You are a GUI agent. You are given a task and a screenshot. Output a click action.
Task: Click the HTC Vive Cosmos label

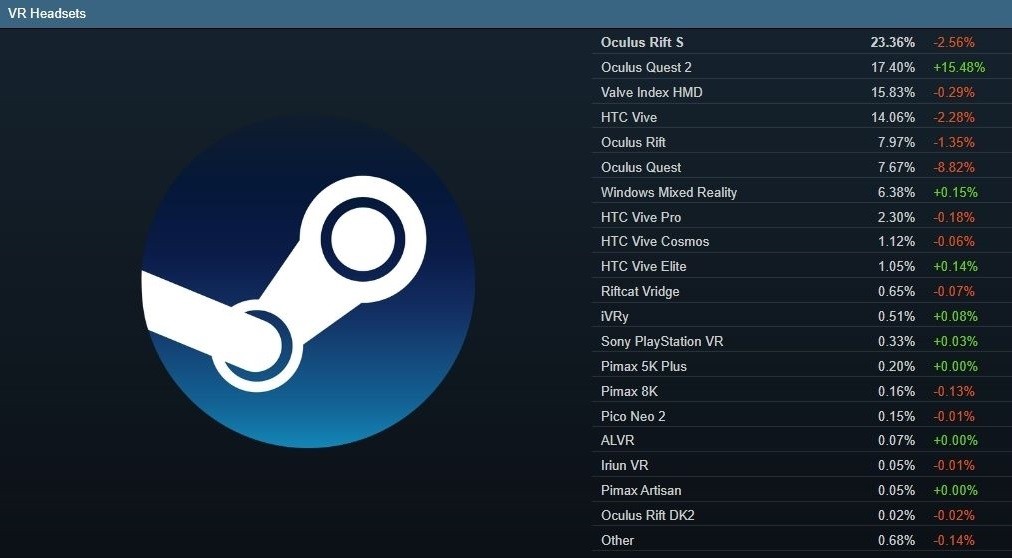click(654, 242)
